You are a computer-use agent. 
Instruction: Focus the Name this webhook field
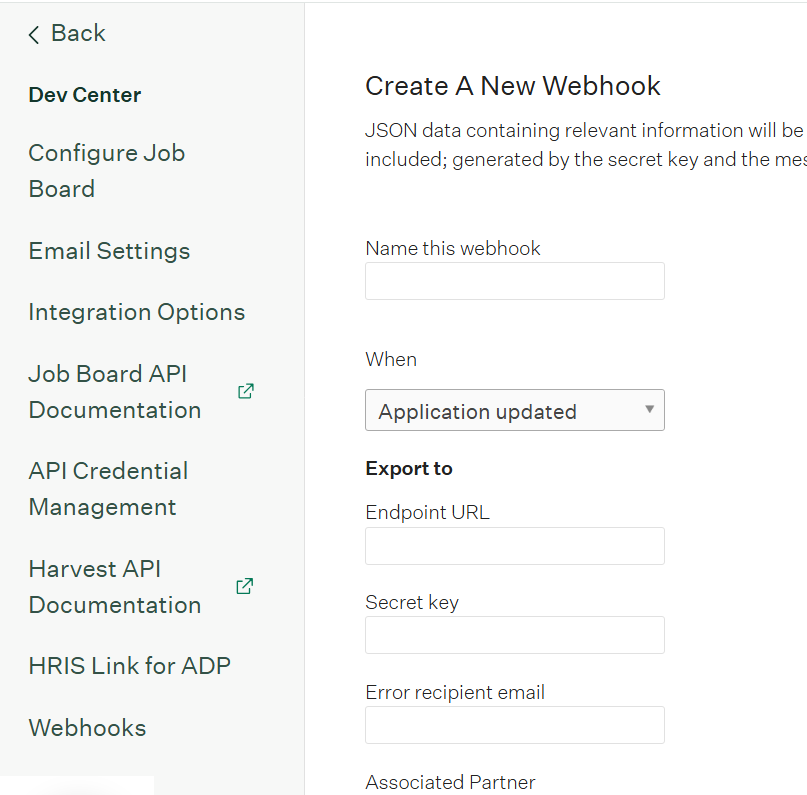pyautogui.click(x=515, y=281)
